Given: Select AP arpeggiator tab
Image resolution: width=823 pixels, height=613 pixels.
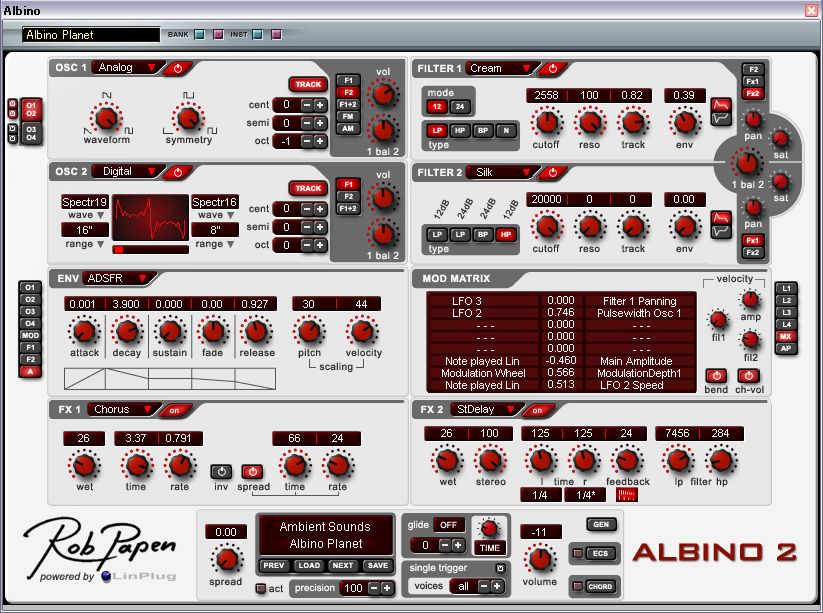Looking at the screenshot, I should coord(786,348).
